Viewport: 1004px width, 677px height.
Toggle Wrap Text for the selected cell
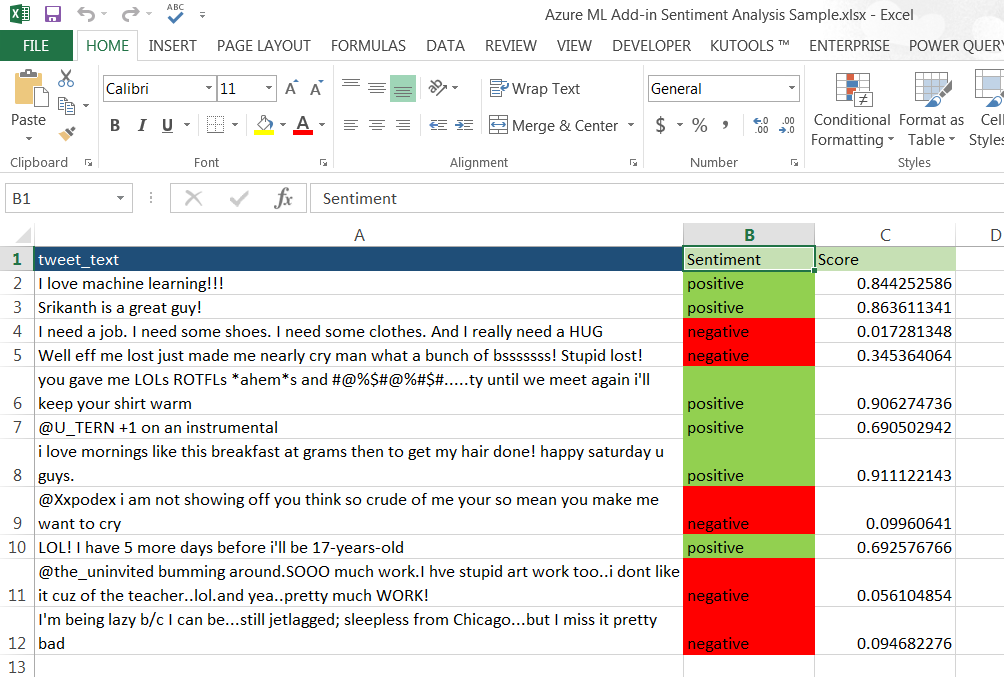pyautogui.click(x=535, y=89)
